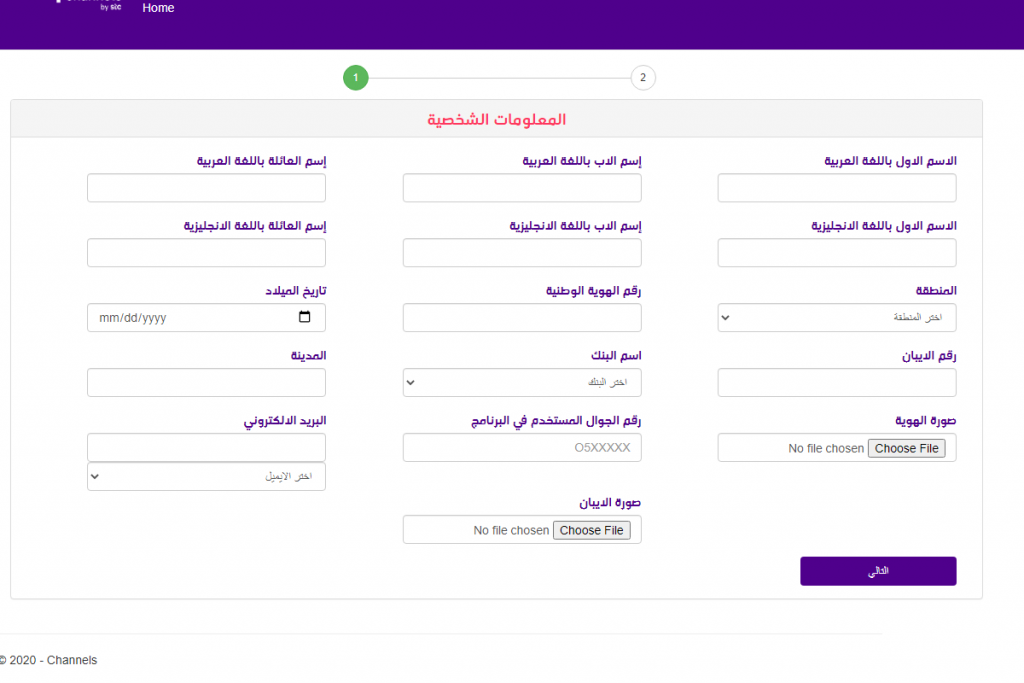Click the المدينة label text
The image size is (1024, 683).
pyautogui.click(x=308, y=355)
